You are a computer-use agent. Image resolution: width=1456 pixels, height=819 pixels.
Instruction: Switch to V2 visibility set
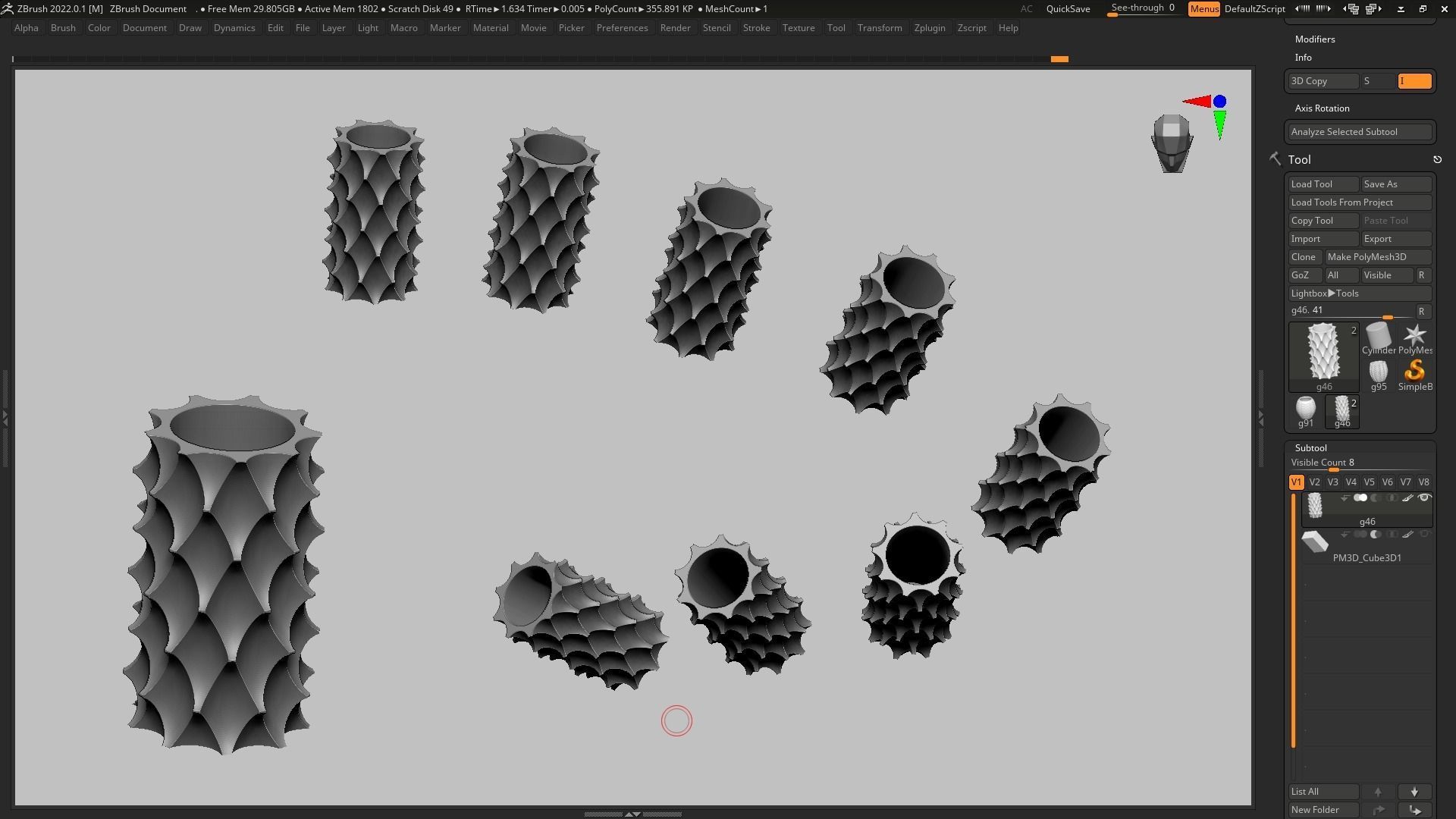1314,482
